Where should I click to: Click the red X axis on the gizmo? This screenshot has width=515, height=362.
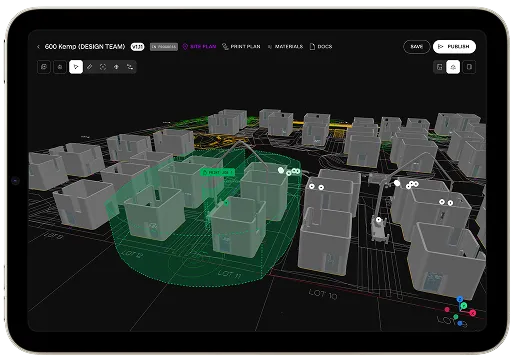[x=472, y=313]
